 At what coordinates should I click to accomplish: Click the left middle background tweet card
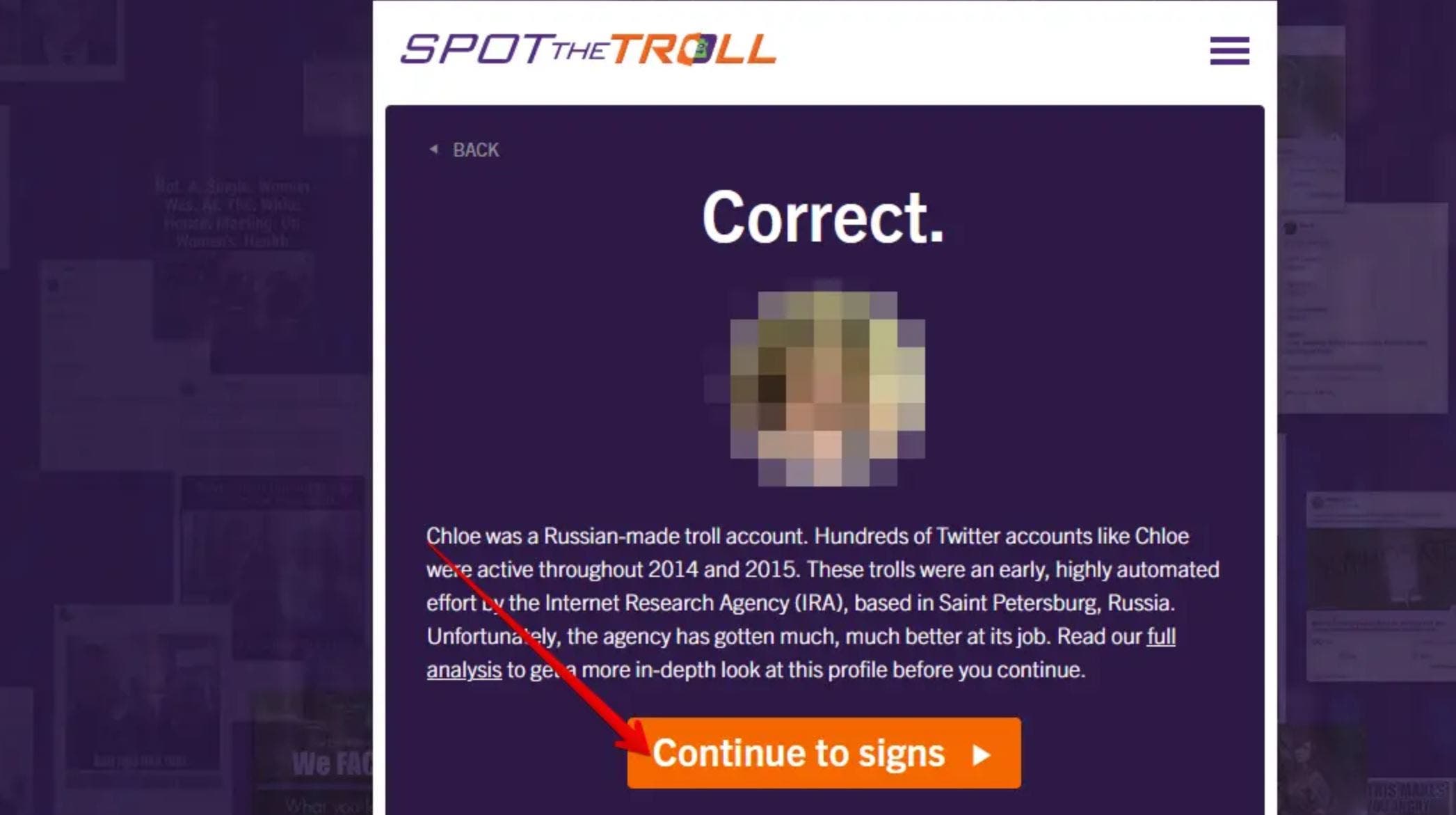click(x=111, y=365)
